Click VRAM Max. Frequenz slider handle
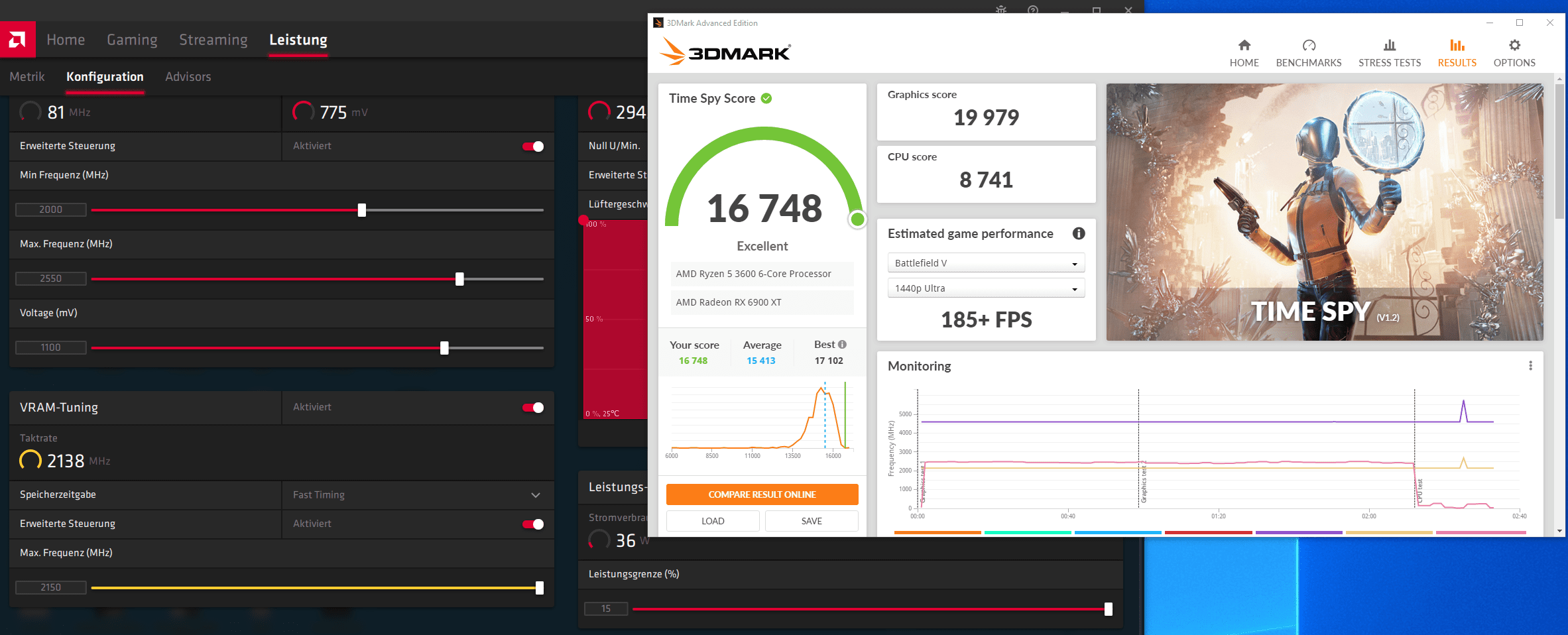The image size is (1568, 635). coord(540,588)
